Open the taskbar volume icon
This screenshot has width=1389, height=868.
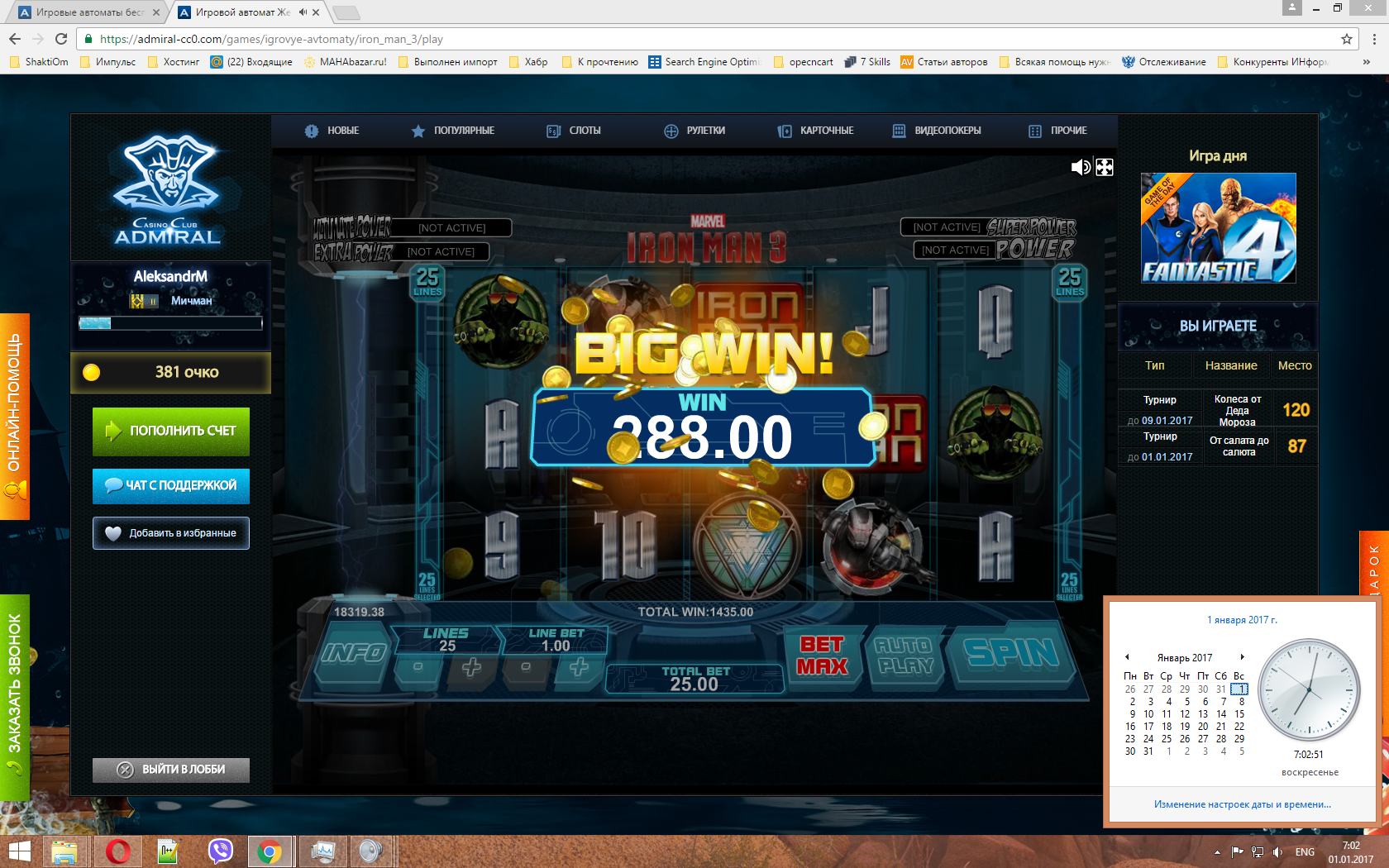tap(1278, 852)
